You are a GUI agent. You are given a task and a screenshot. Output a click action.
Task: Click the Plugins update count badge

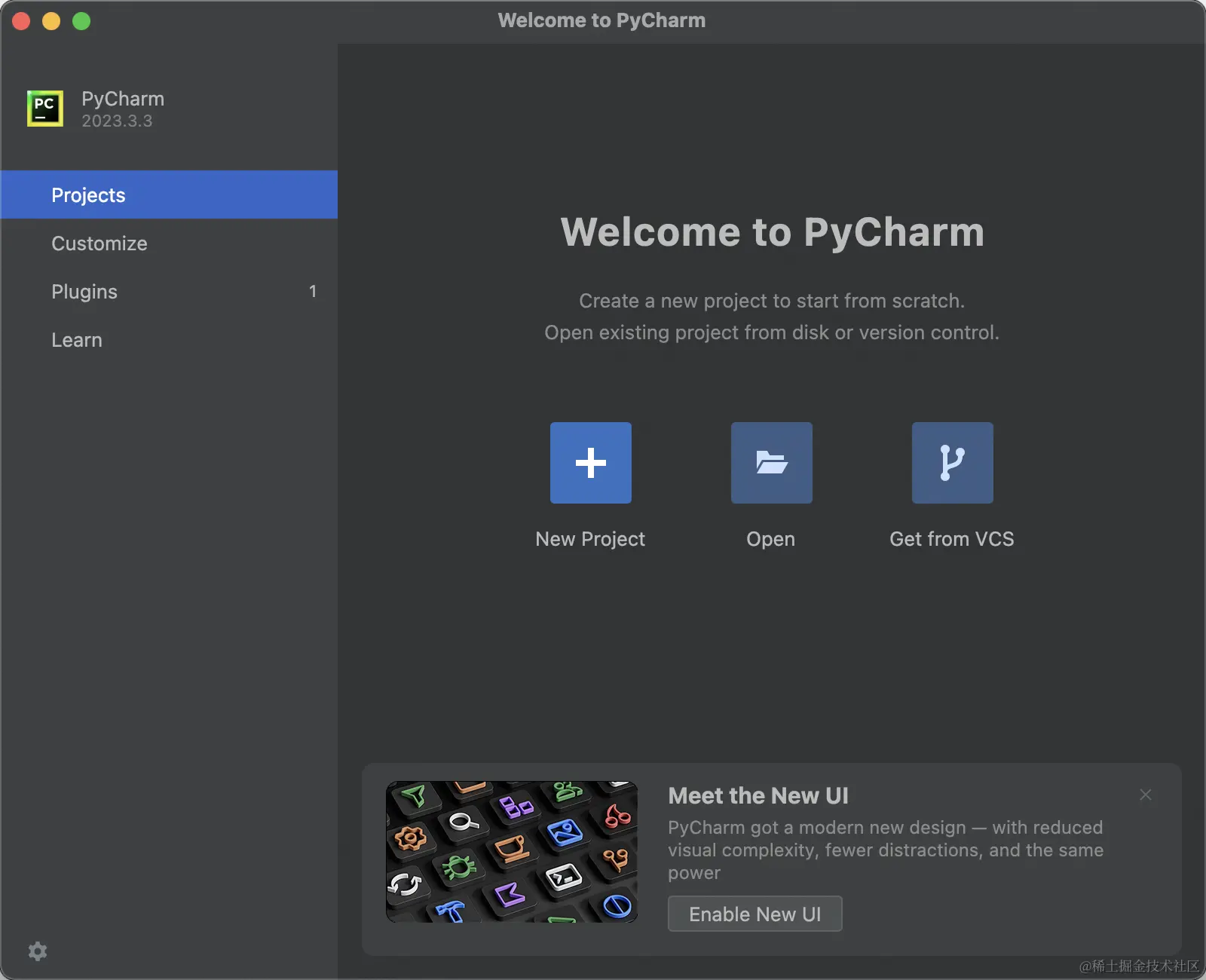click(313, 291)
